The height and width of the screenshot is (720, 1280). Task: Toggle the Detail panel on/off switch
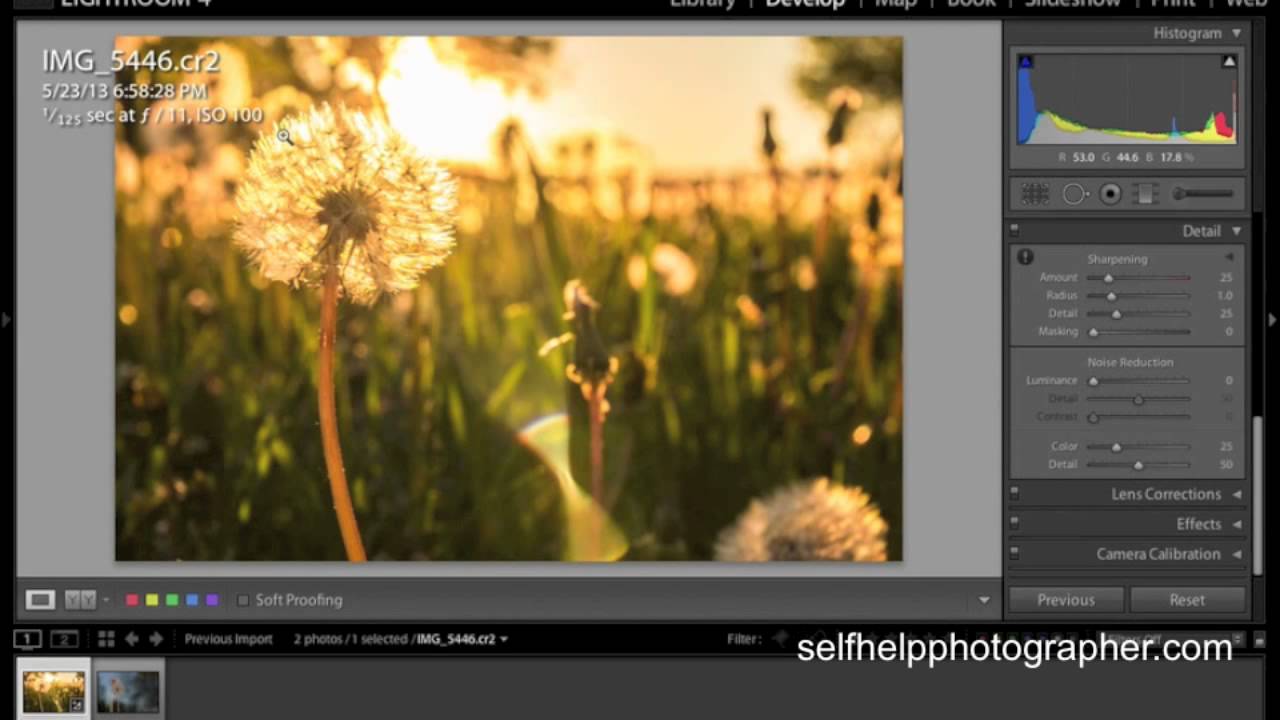(x=1014, y=230)
